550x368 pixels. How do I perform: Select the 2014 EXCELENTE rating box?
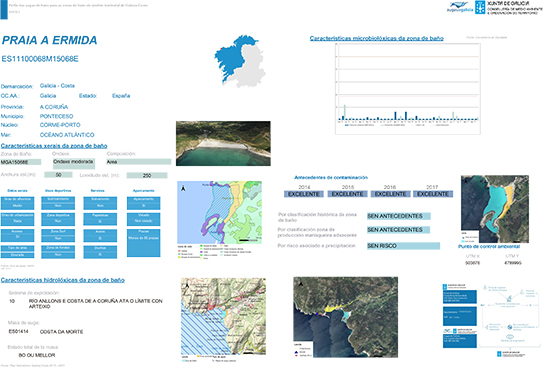(x=304, y=194)
